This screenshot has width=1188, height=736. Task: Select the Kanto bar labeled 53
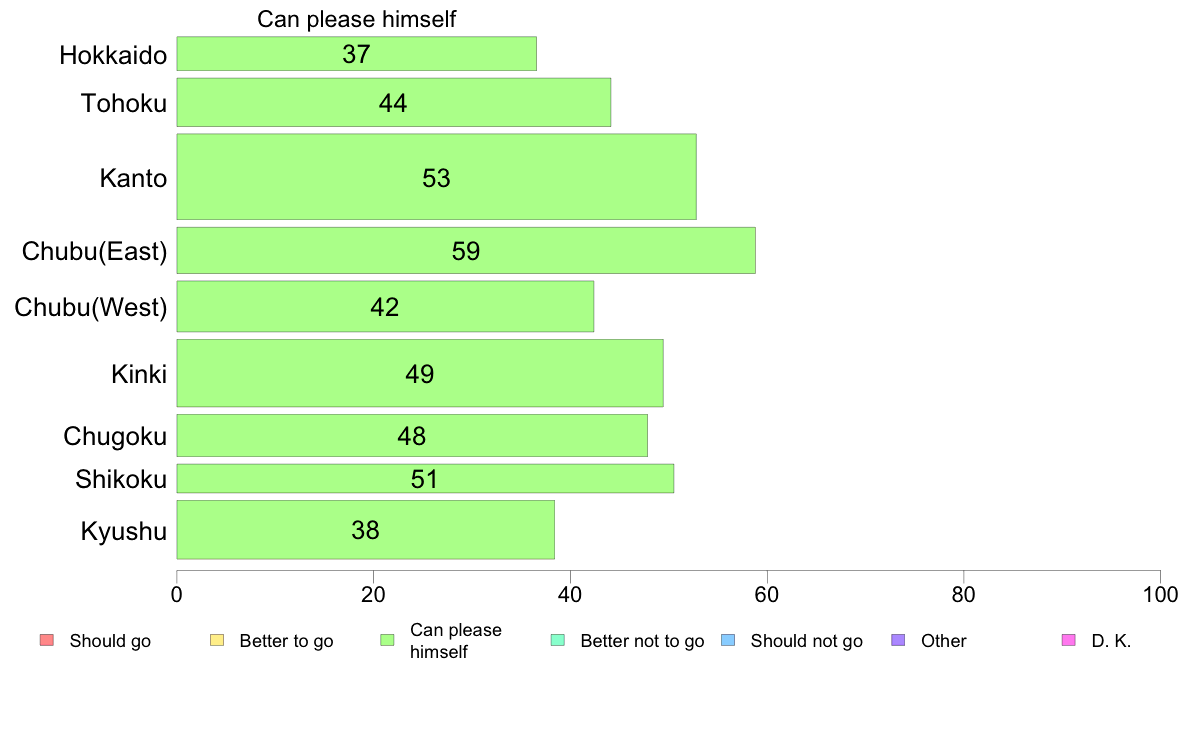436,177
